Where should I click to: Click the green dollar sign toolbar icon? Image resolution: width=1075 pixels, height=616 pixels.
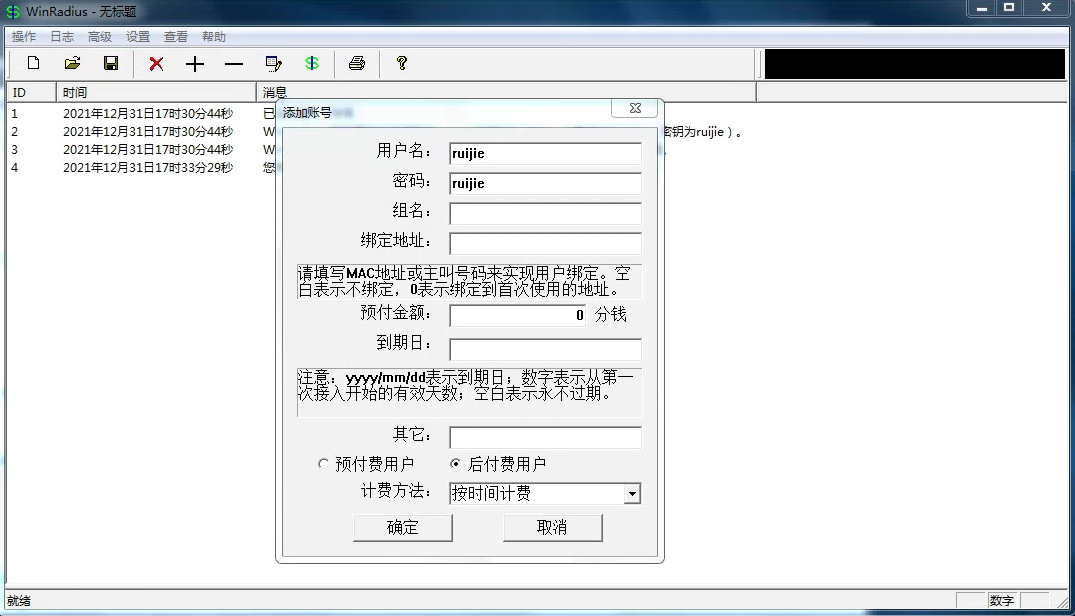click(312, 64)
